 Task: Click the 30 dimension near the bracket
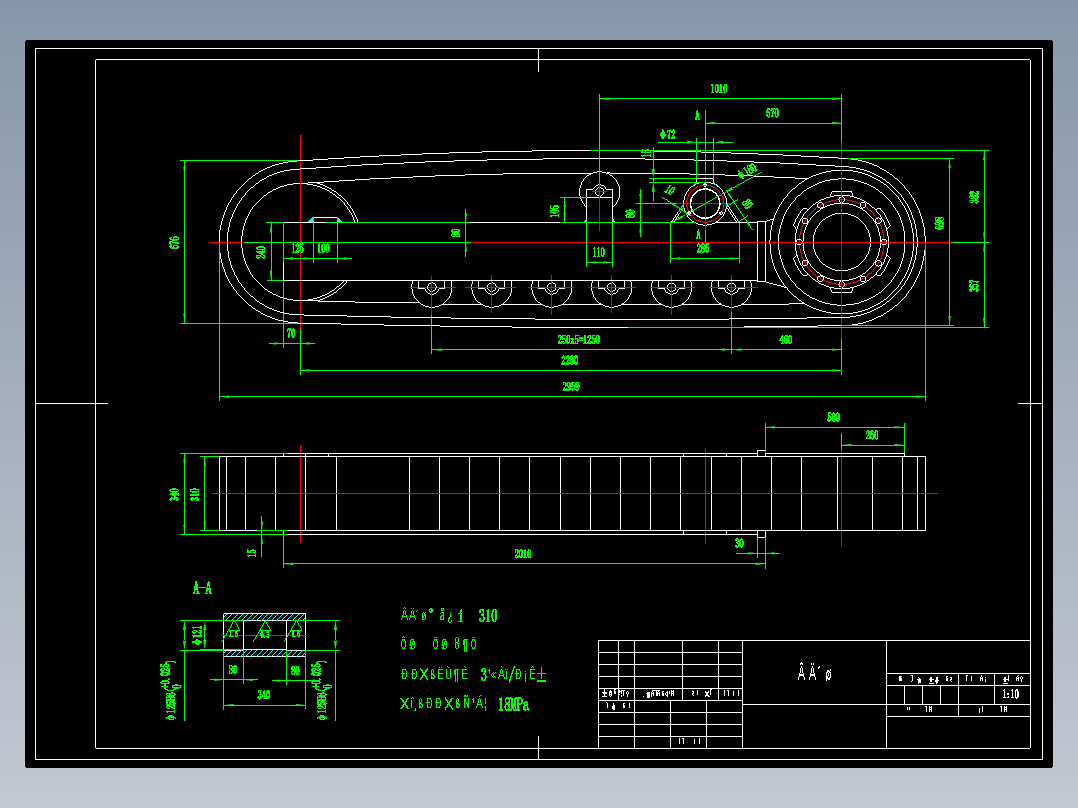739,543
